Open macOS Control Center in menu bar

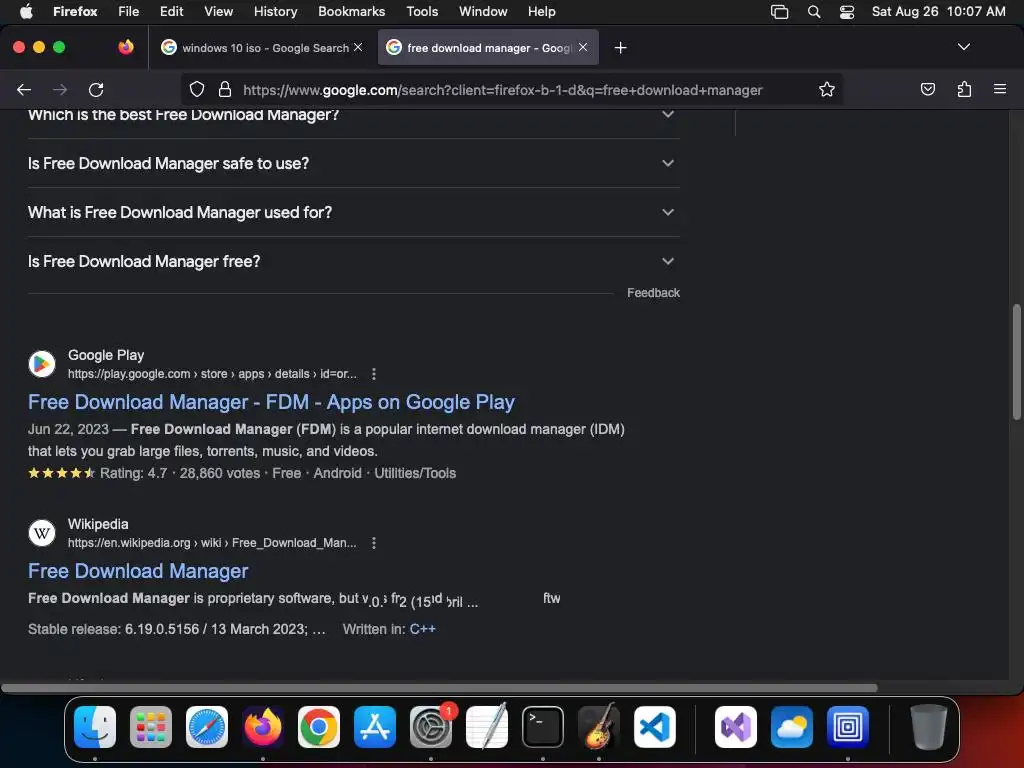[846, 12]
